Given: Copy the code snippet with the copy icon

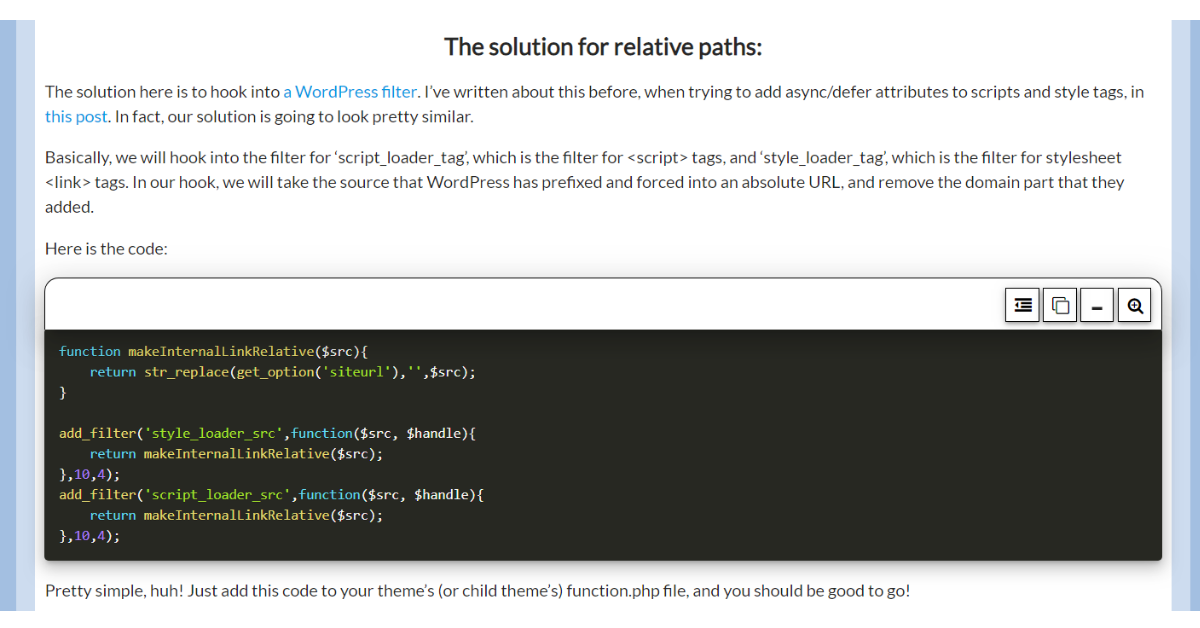Looking at the screenshot, I should point(1060,306).
